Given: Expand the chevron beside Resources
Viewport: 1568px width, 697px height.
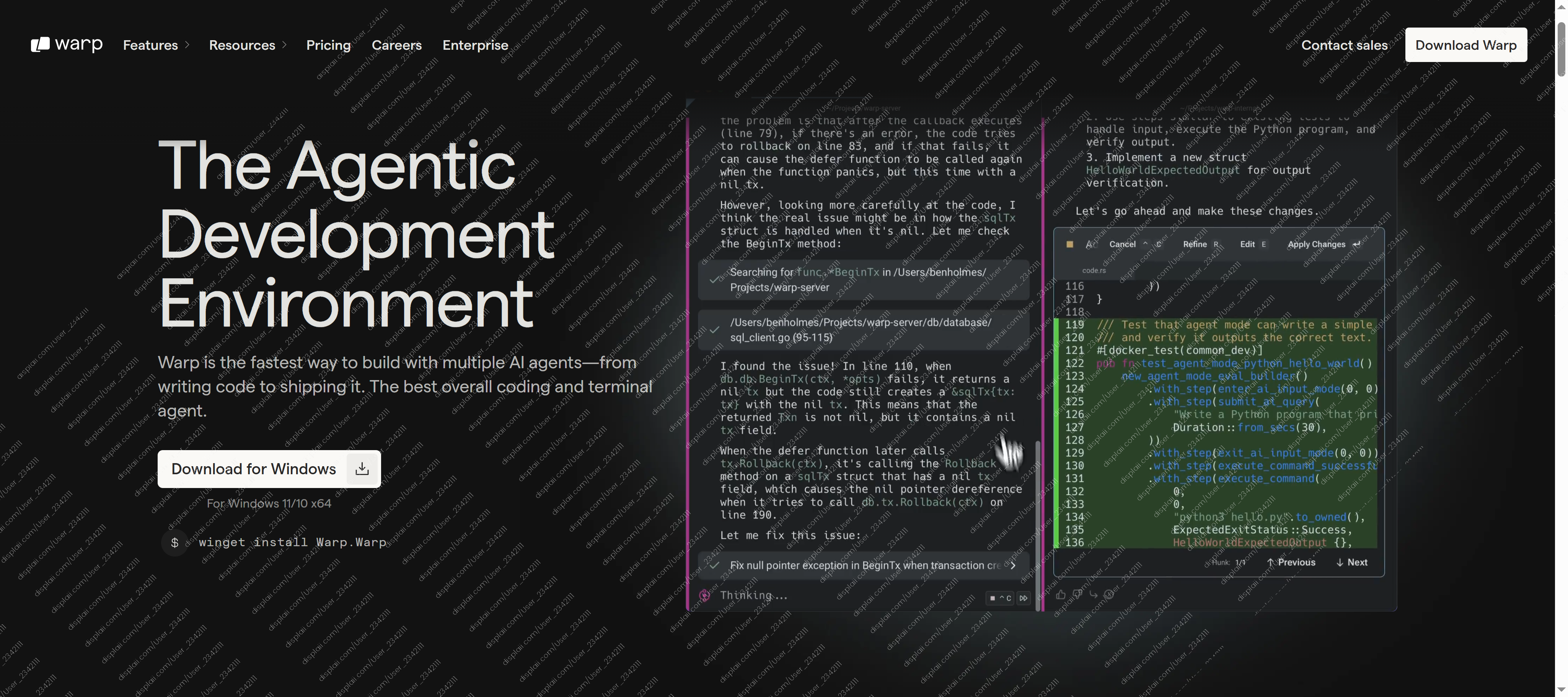Looking at the screenshot, I should [284, 45].
